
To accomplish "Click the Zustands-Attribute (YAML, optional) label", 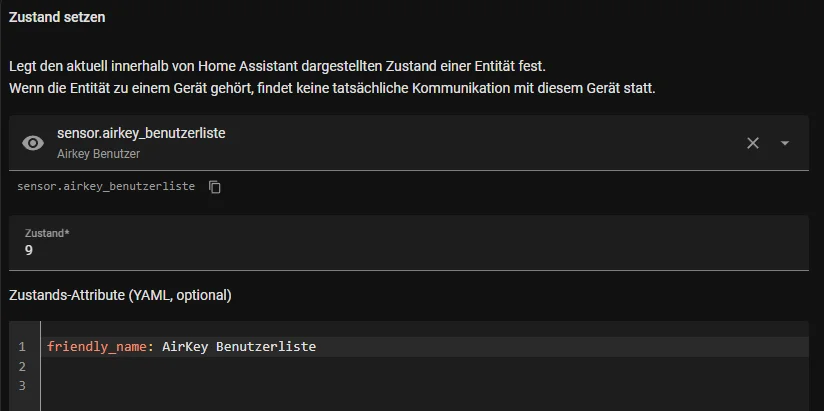I will [x=120, y=295].
